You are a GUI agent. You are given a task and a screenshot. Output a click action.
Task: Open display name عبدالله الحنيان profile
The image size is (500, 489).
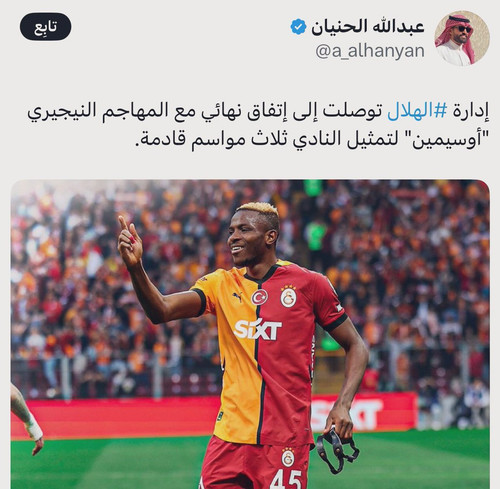pos(368,27)
